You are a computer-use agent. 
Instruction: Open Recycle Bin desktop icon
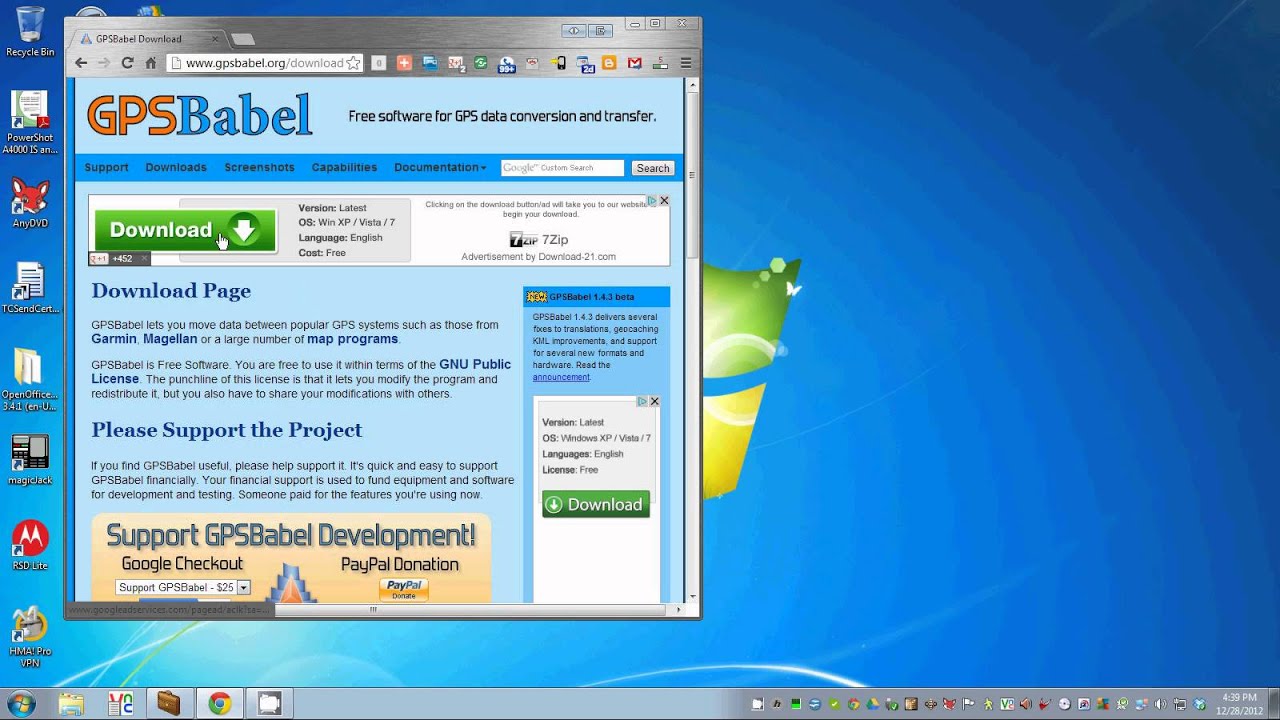click(x=30, y=31)
